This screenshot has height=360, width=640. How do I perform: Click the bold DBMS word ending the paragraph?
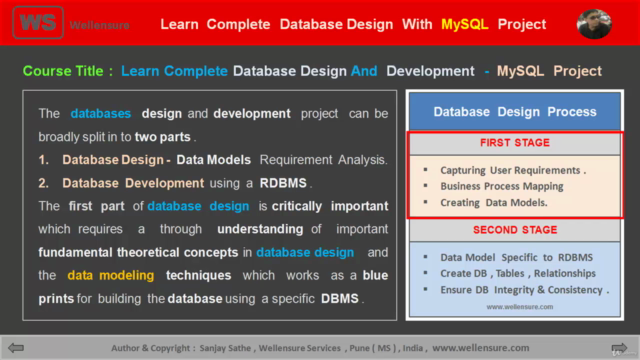(340, 298)
